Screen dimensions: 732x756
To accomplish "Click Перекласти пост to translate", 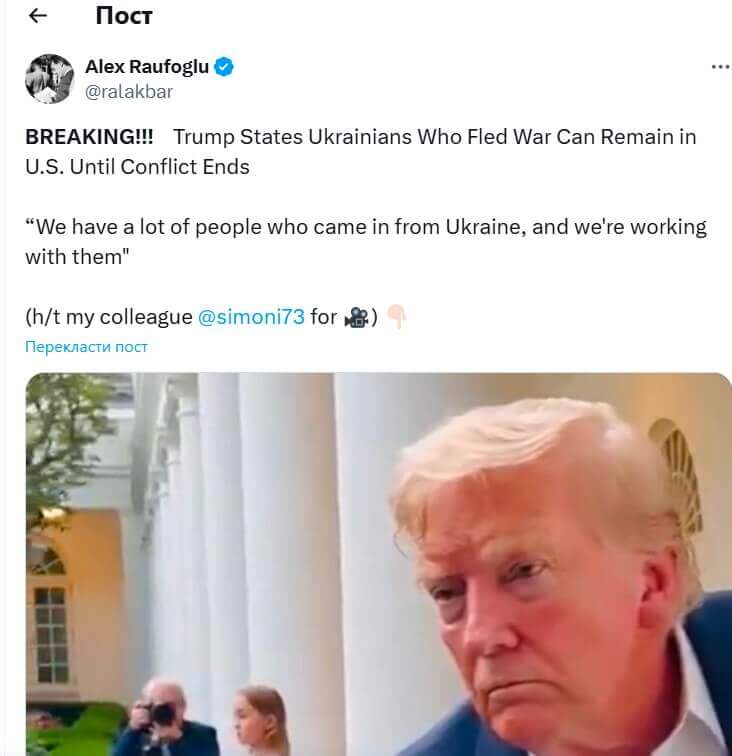I will coord(86,347).
